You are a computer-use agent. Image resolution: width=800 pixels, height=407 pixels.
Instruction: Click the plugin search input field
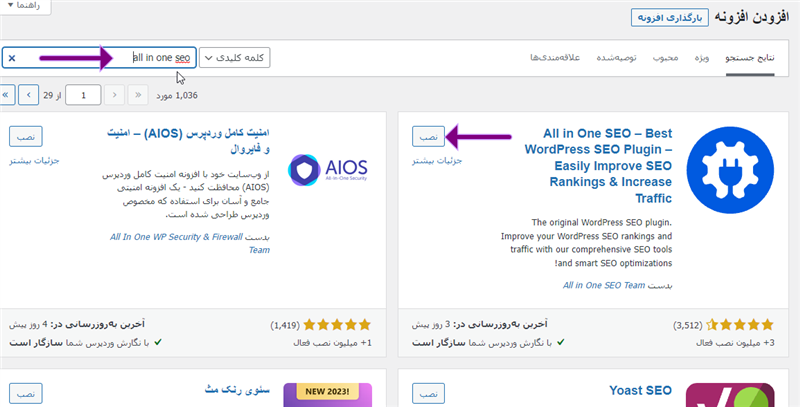pyautogui.click(x=99, y=58)
